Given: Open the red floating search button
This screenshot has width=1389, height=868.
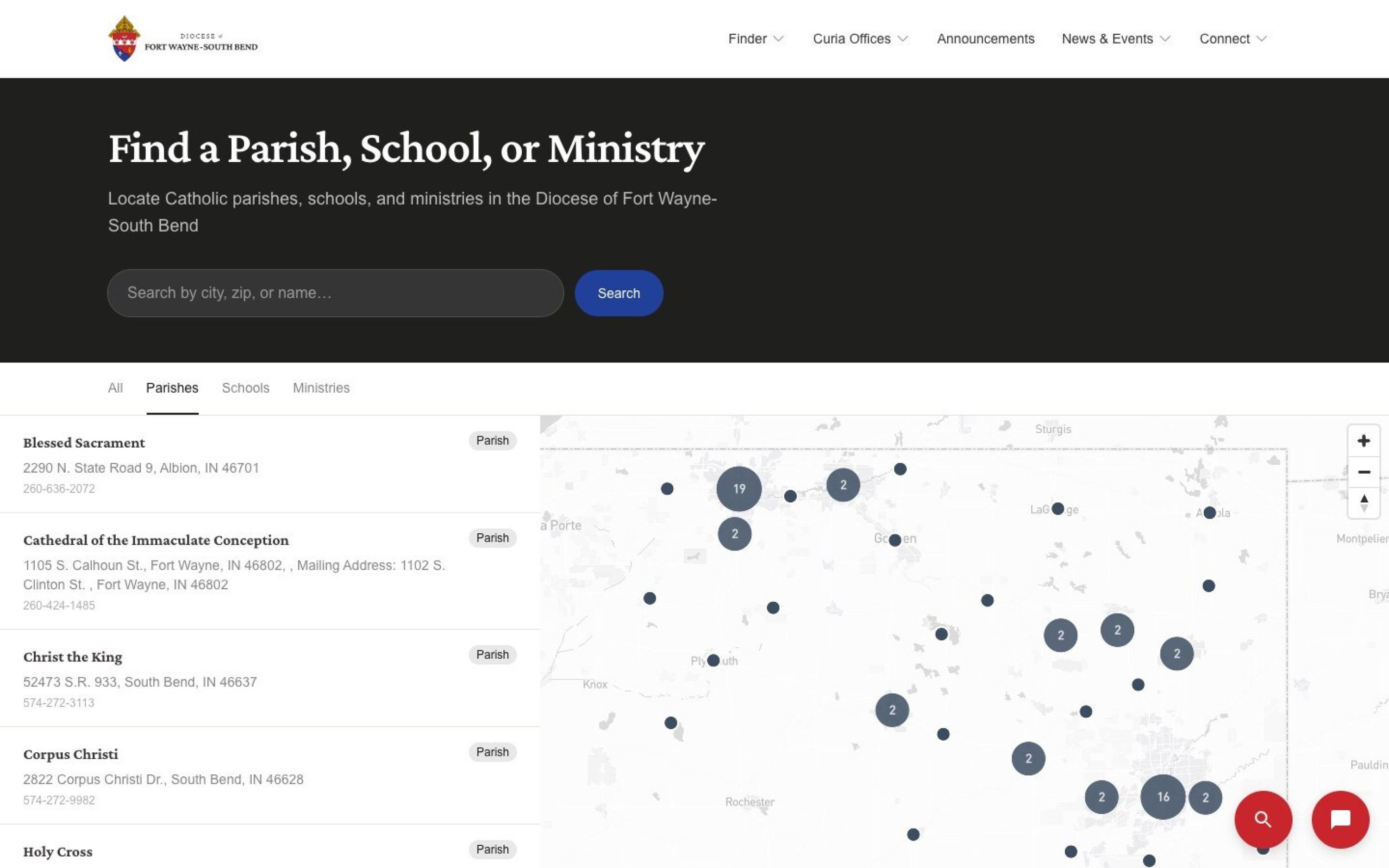Looking at the screenshot, I should point(1263,819).
